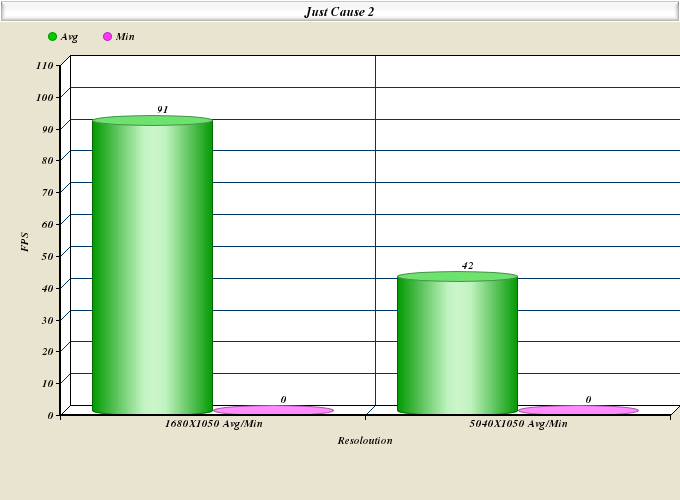The image size is (680, 500).
Task: Select the 5040X1050 green Avg bar
Action: pos(458,343)
